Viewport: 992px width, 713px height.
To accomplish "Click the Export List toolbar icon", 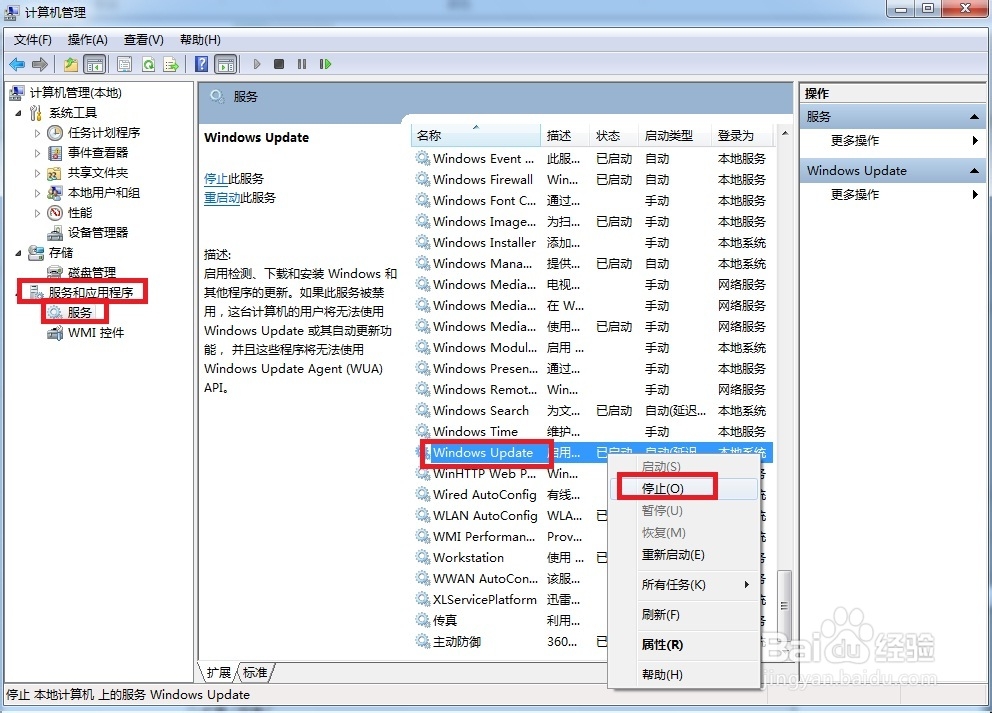I will pyautogui.click(x=171, y=64).
